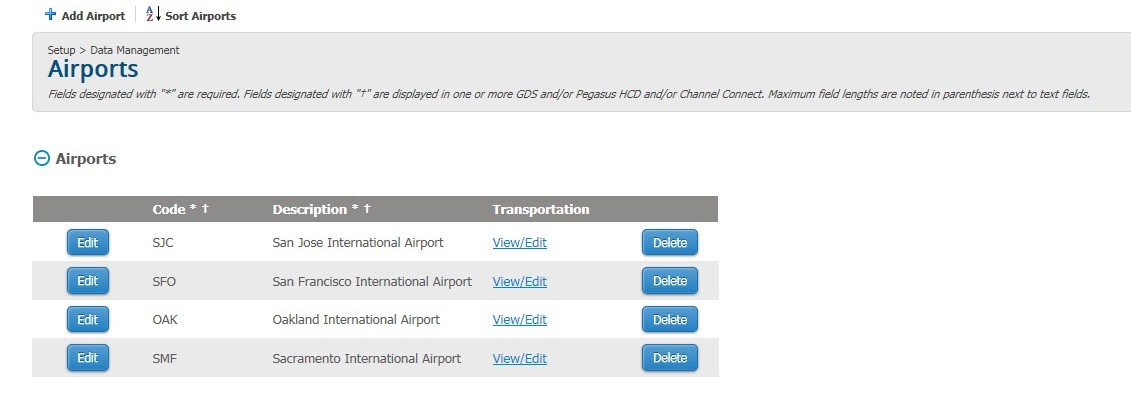
Task: Click the A-Z Sort Airports icon
Action: point(154,14)
